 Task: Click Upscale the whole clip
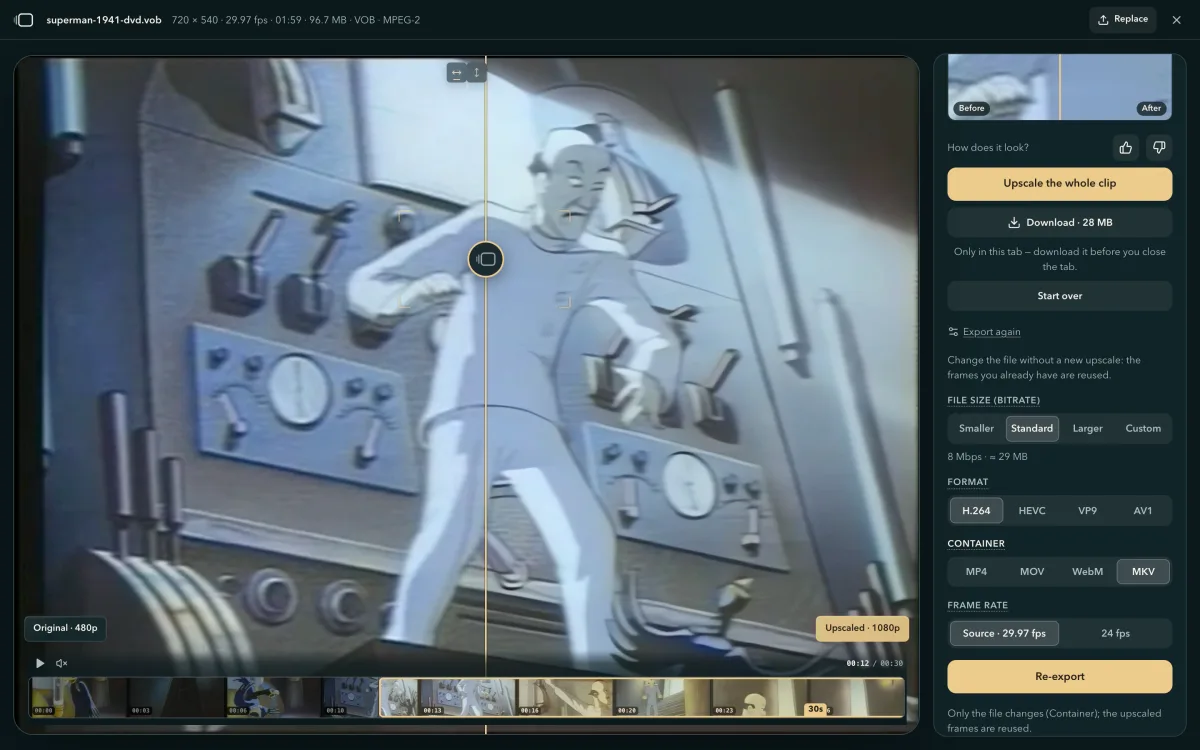(1060, 184)
